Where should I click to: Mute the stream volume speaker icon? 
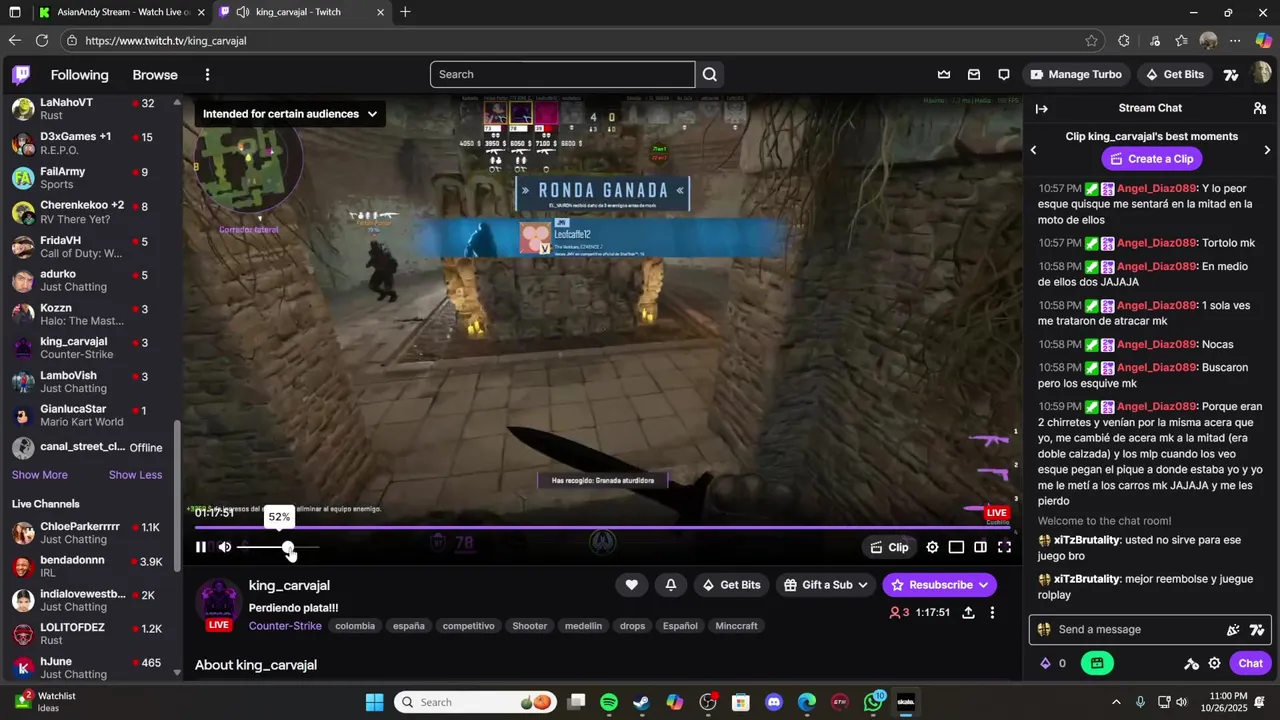(x=225, y=547)
